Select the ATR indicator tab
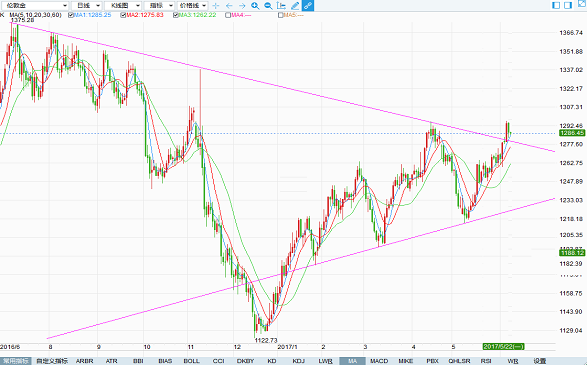This screenshot has height=365, width=587. coord(112,361)
